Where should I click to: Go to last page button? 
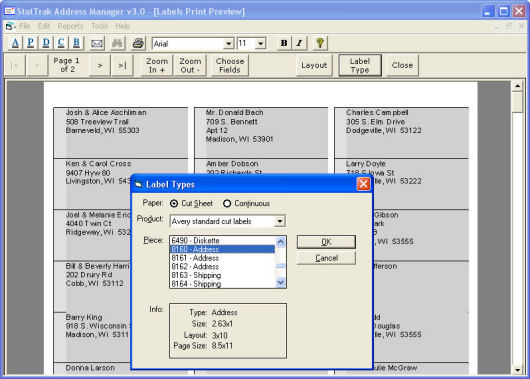pos(122,65)
